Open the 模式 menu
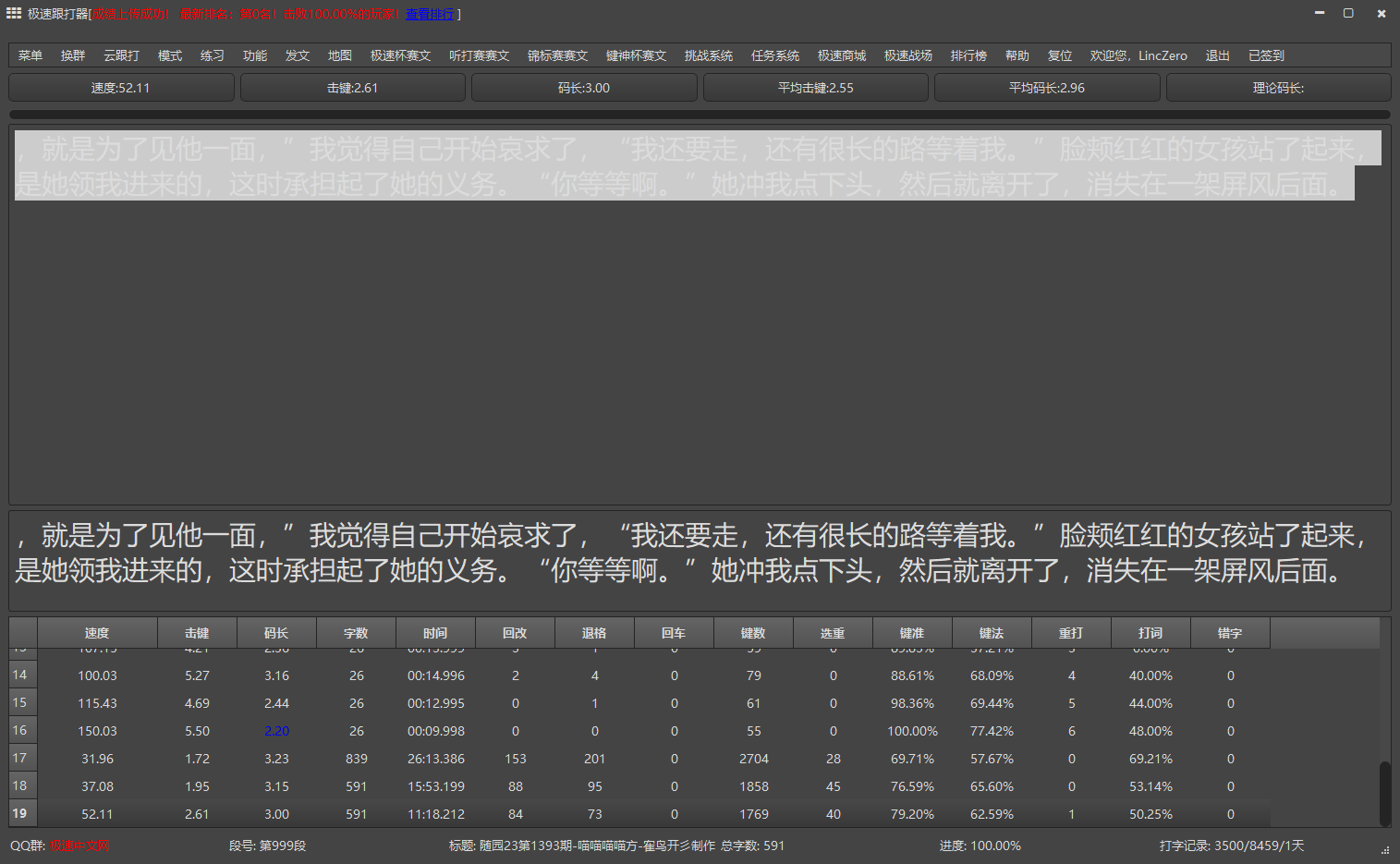Image resolution: width=1400 pixels, height=864 pixels. (x=170, y=55)
